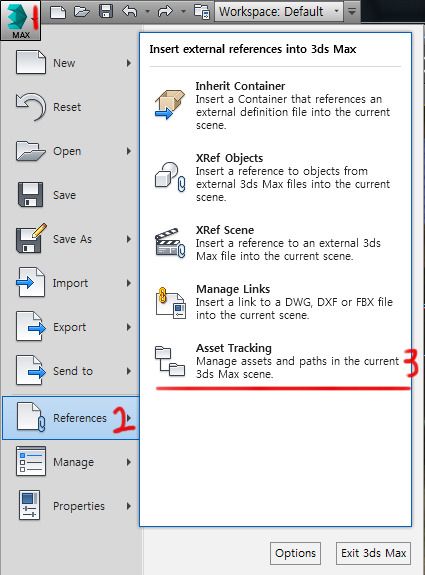Choose the Export menu entry

(x=70, y=327)
